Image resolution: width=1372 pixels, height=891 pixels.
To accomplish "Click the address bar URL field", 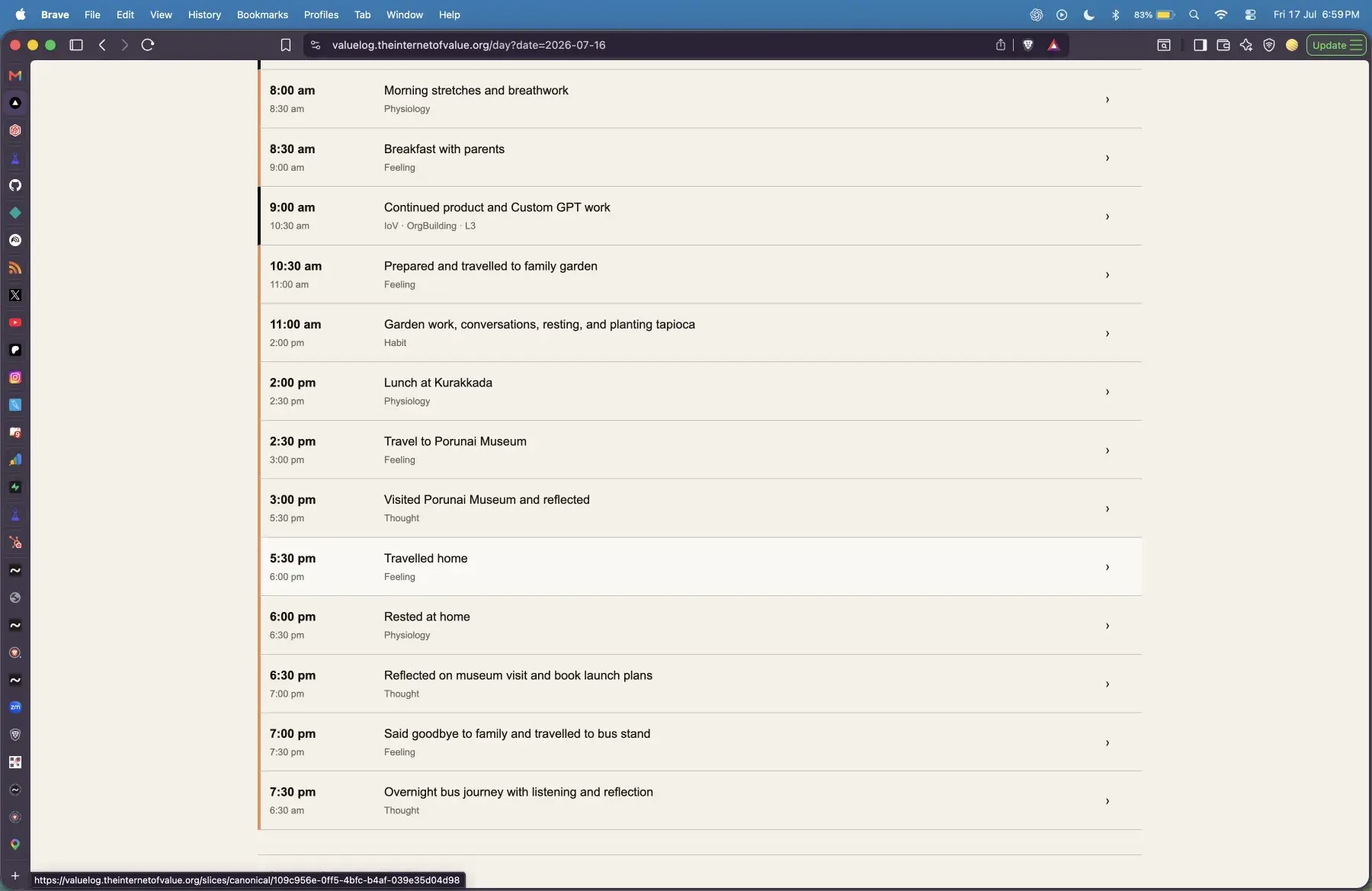I will pos(648,45).
